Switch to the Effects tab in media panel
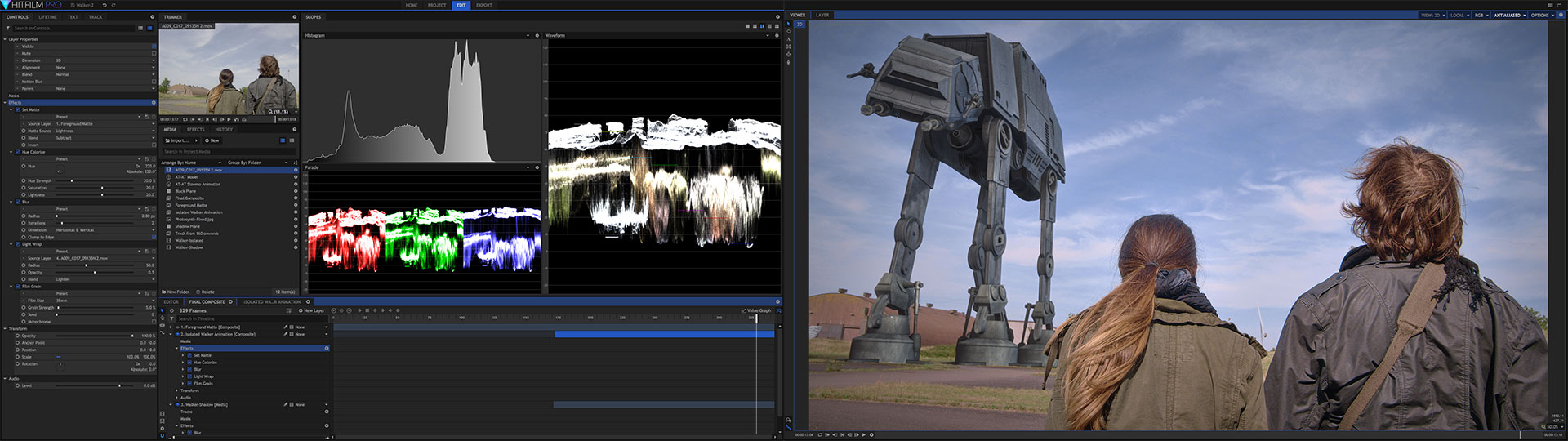This screenshot has height=441, width=1568. coord(196,129)
